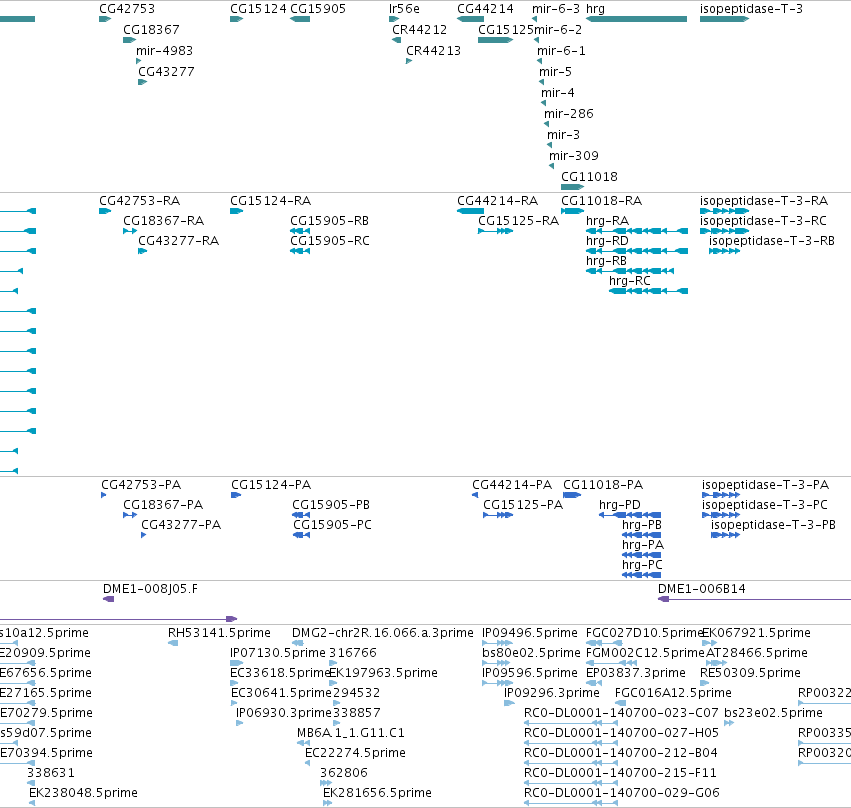Click the CG18367 gene label
Image resolution: width=851 pixels, height=808 pixels.
click(151, 30)
